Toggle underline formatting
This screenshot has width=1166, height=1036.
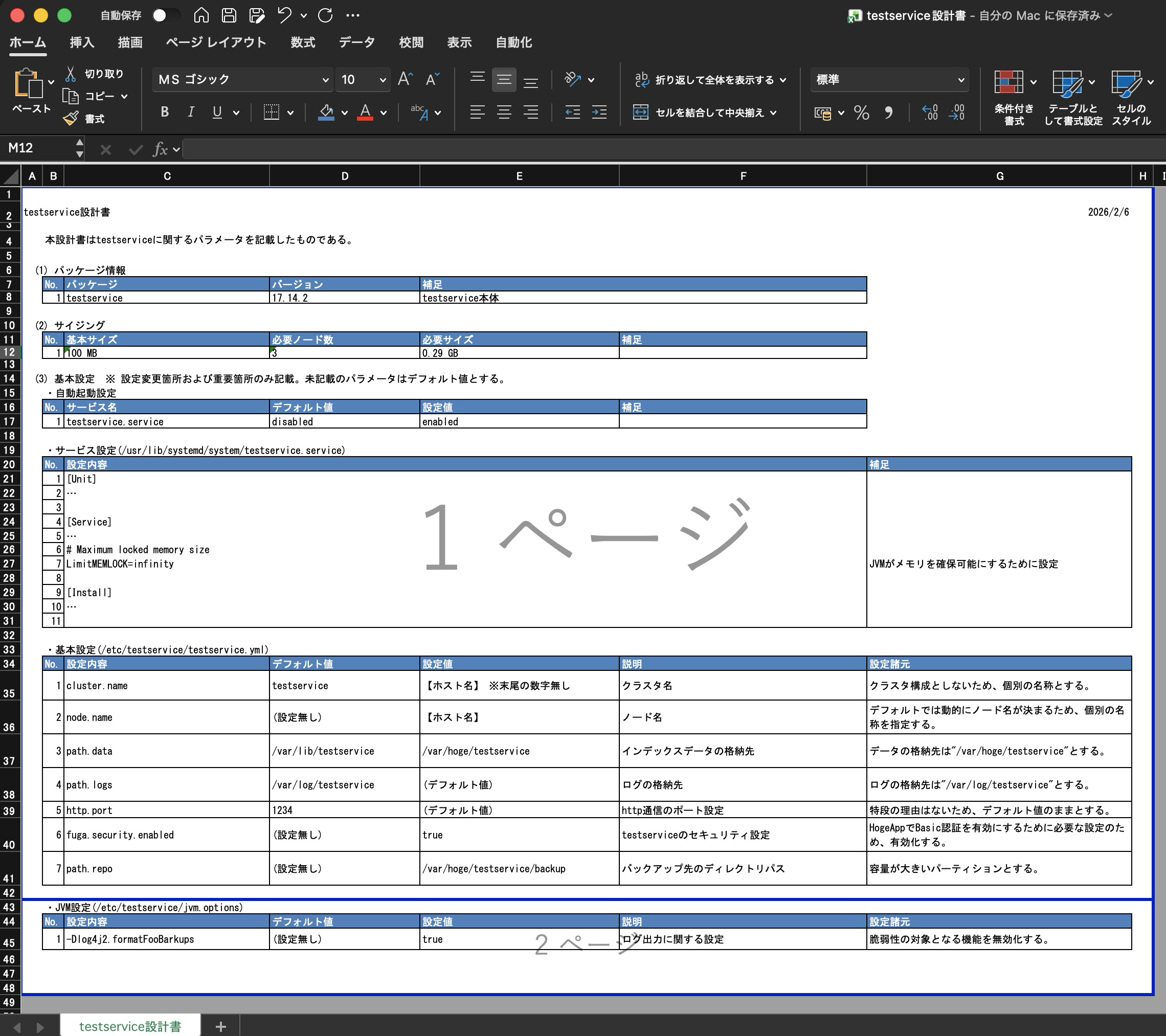pyautogui.click(x=217, y=112)
